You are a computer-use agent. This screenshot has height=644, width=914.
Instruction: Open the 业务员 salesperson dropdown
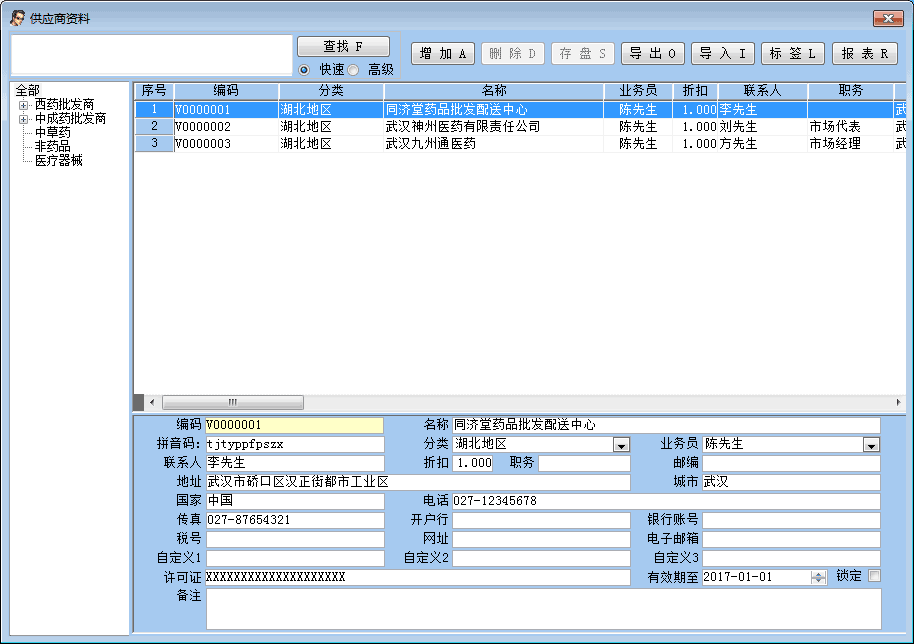click(x=871, y=445)
